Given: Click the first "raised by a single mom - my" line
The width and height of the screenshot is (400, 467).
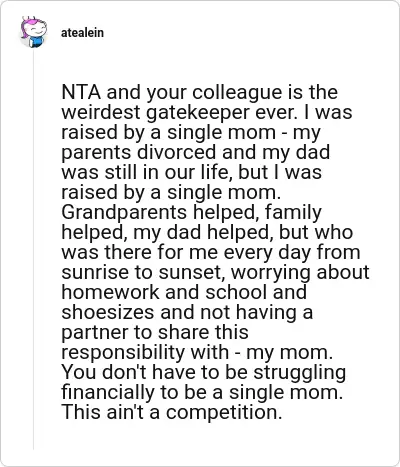Looking at the screenshot, I should pyautogui.click(x=191, y=132).
